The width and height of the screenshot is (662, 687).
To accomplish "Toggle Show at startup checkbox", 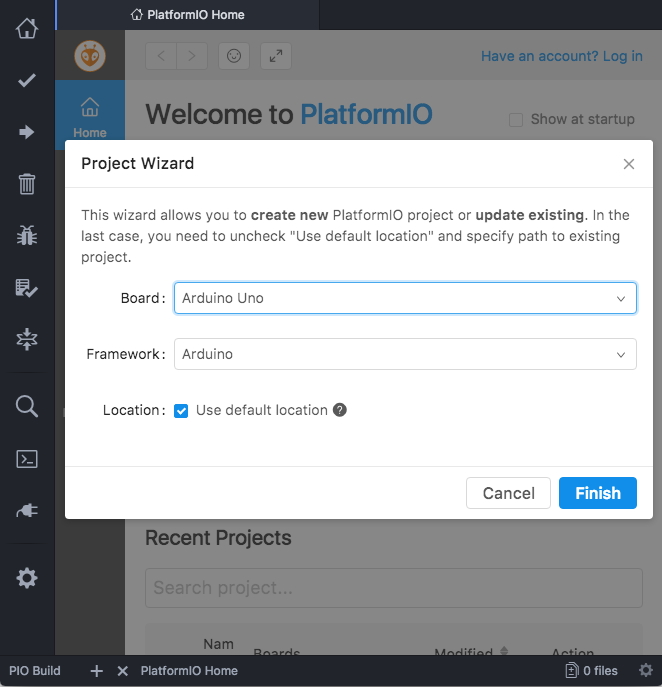I will (x=516, y=120).
